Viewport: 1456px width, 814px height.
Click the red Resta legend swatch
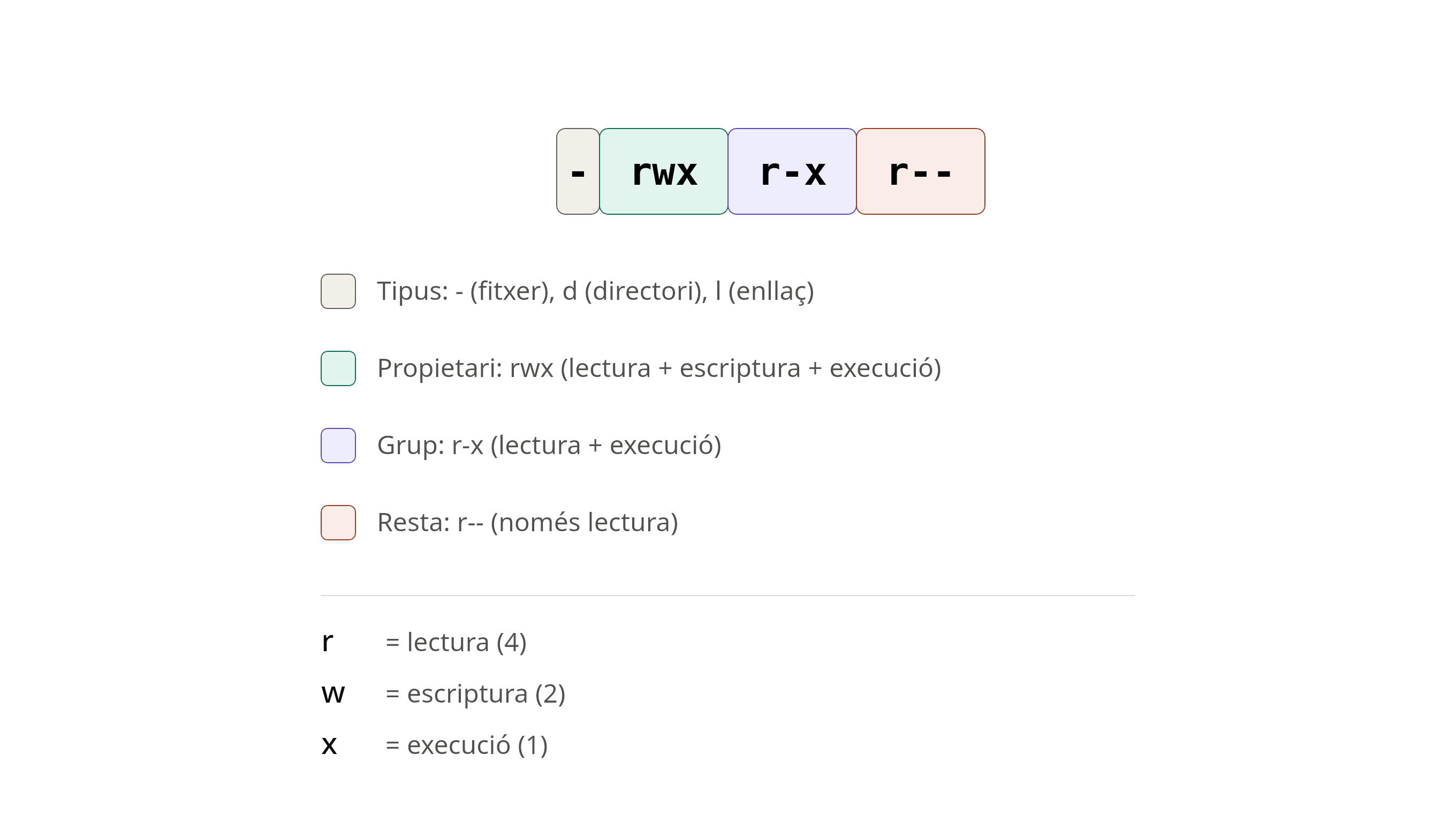click(338, 522)
